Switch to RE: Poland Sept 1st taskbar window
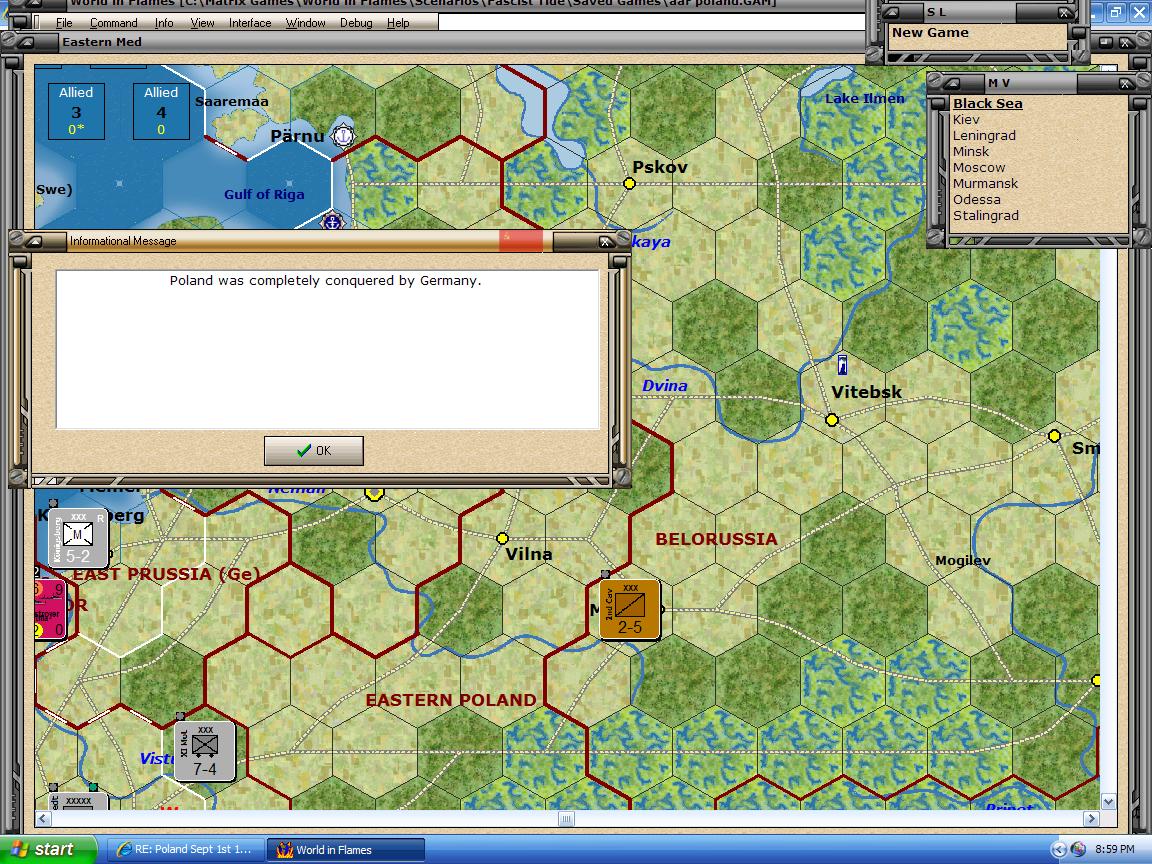 184,849
